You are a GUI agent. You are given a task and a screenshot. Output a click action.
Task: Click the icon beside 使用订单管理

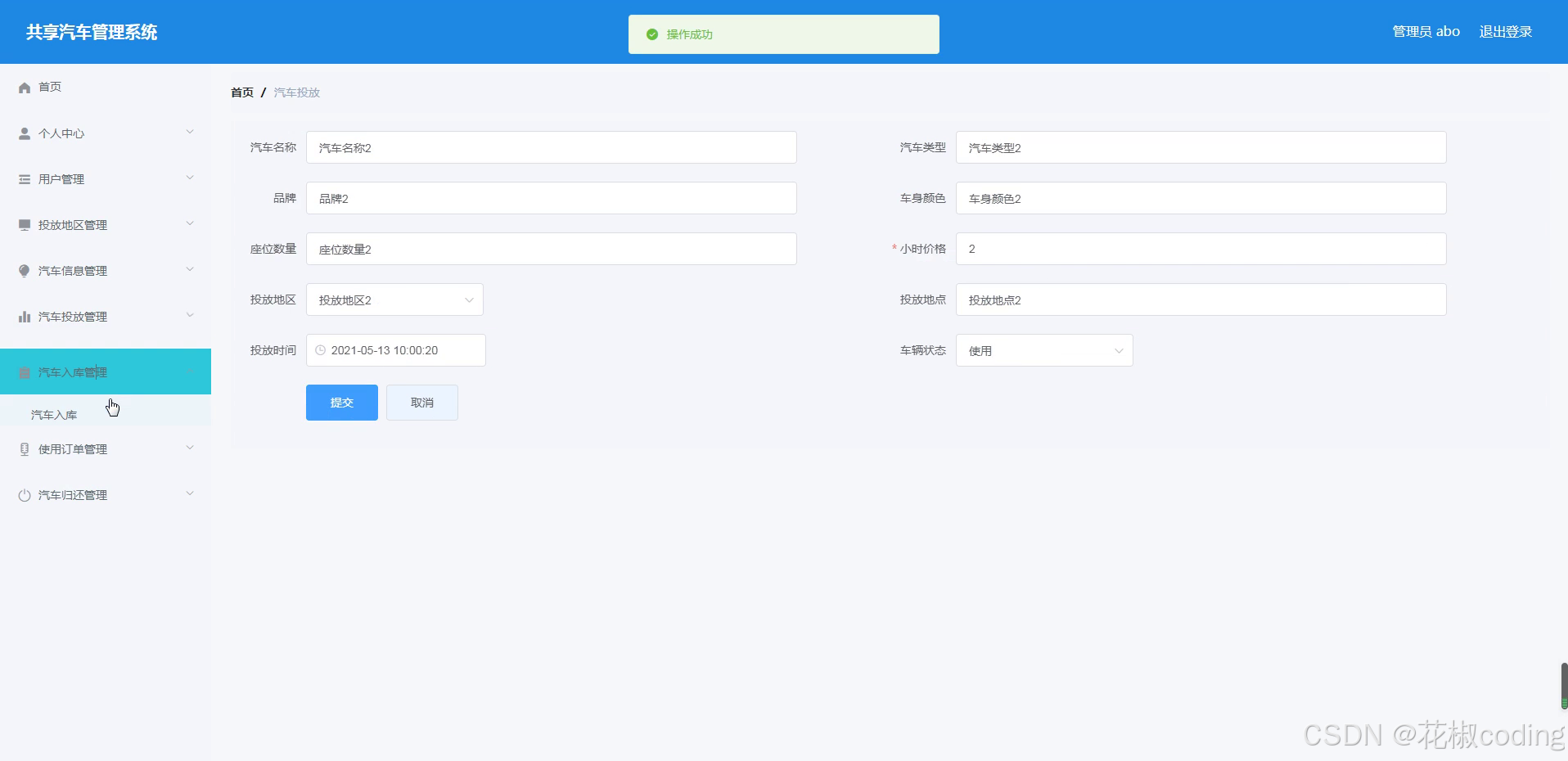tap(25, 449)
